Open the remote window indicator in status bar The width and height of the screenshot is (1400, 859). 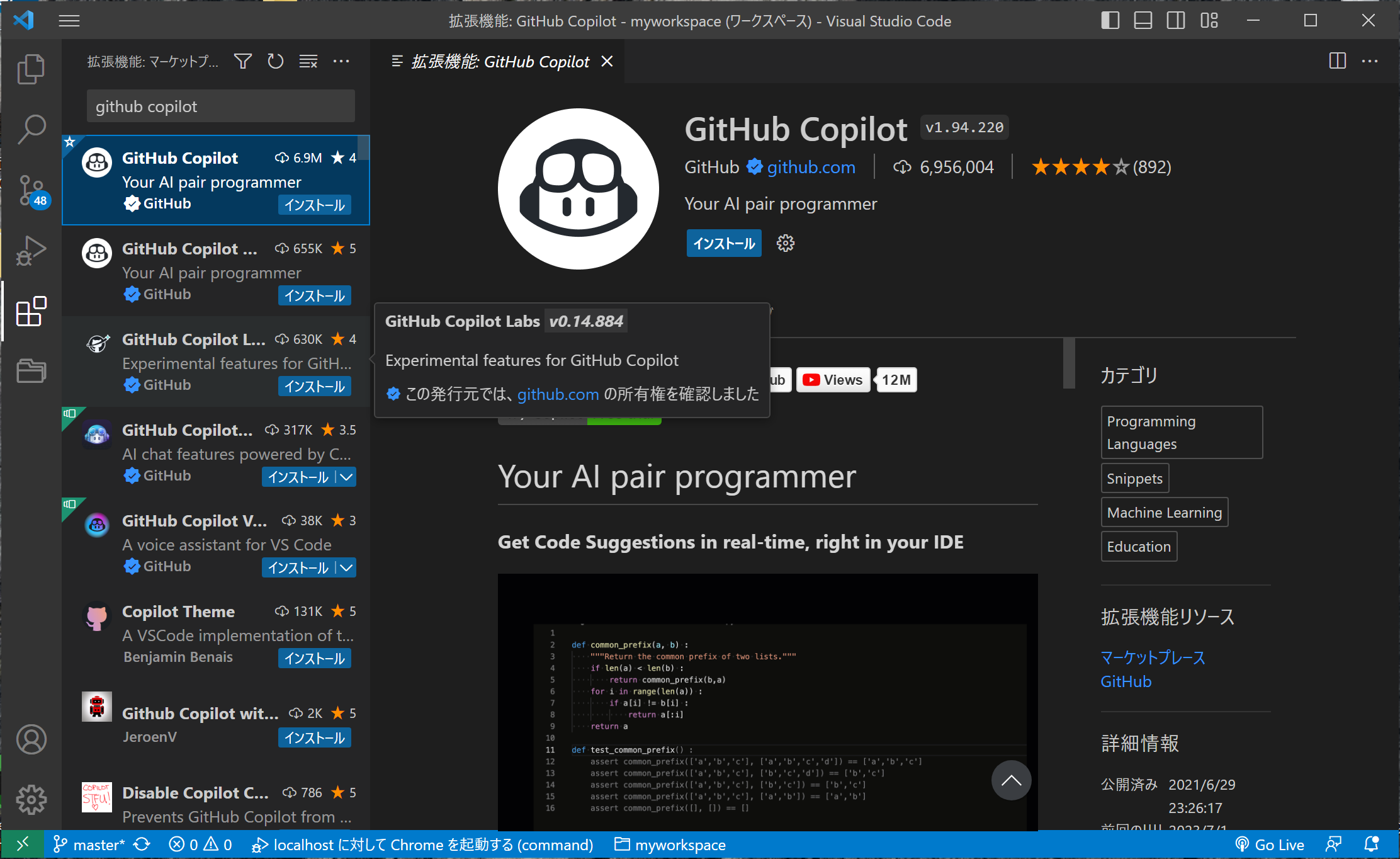tap(23, 845)
